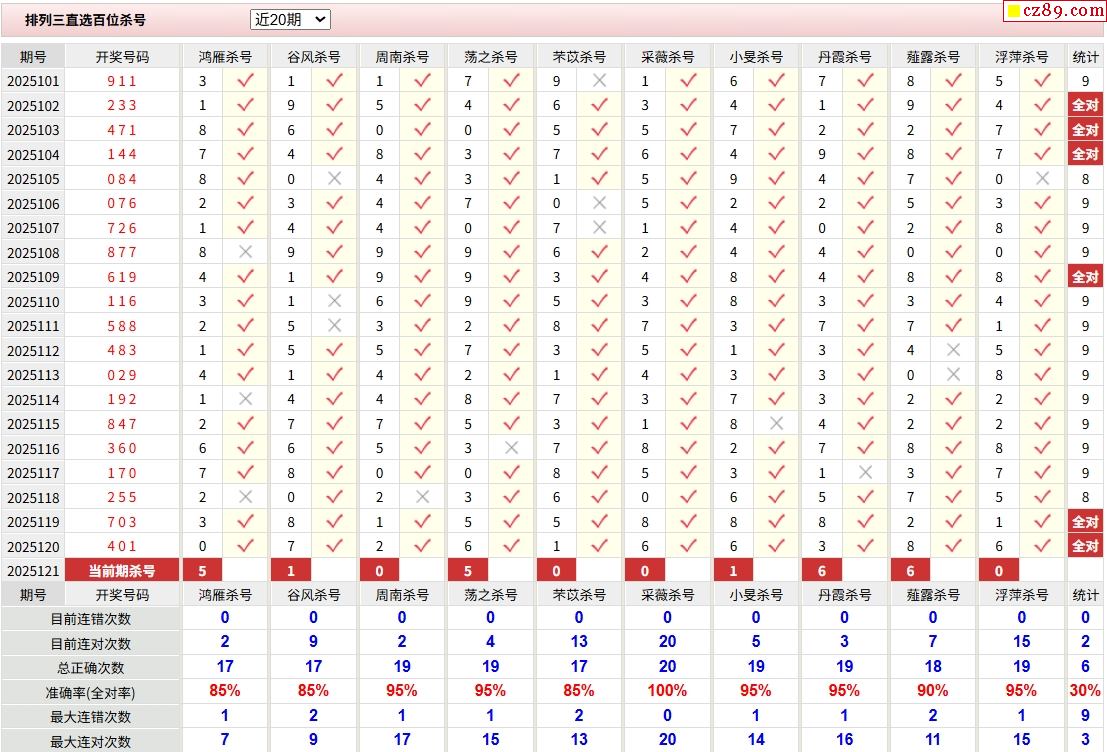The width and height of the screenshot is (1107, 752).
Task: Click the red checkmark for 小旻杀号 in row 2025119
Action: point(777,522)
